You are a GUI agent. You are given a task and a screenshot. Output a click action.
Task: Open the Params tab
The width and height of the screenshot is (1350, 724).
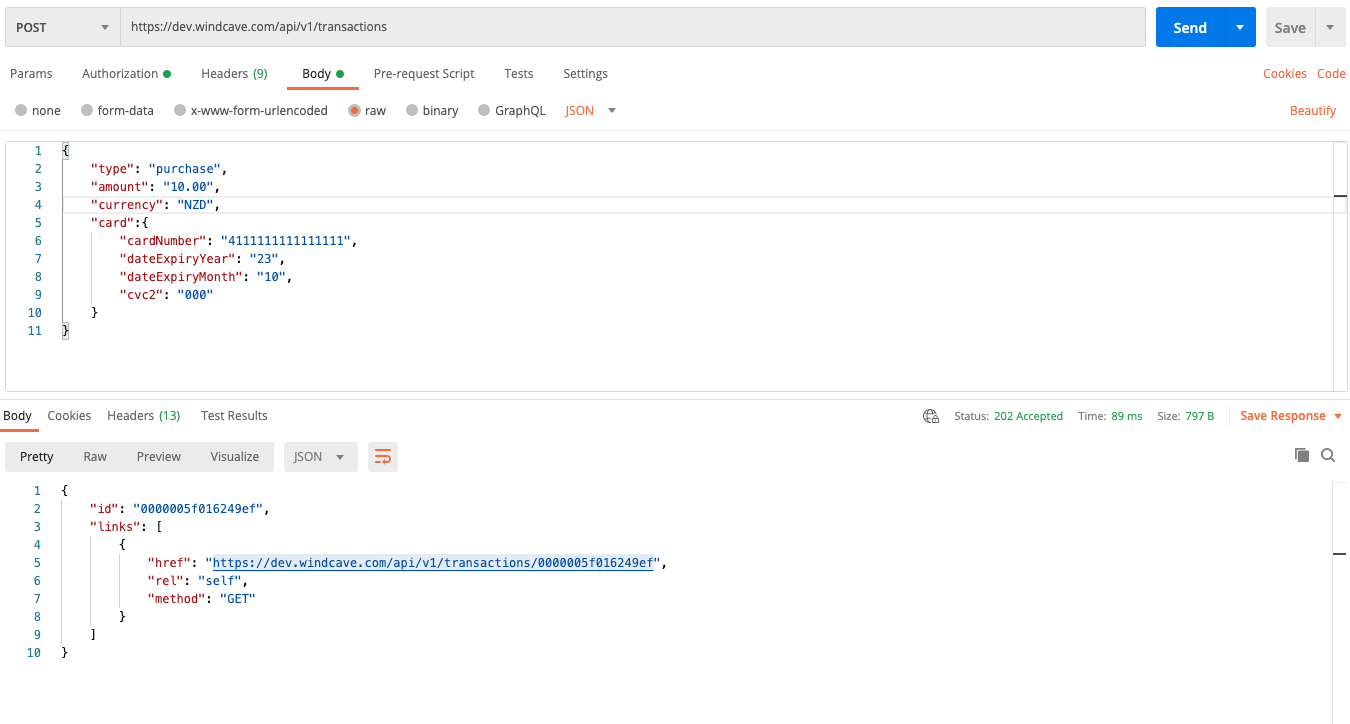click(x=31, y=74)
